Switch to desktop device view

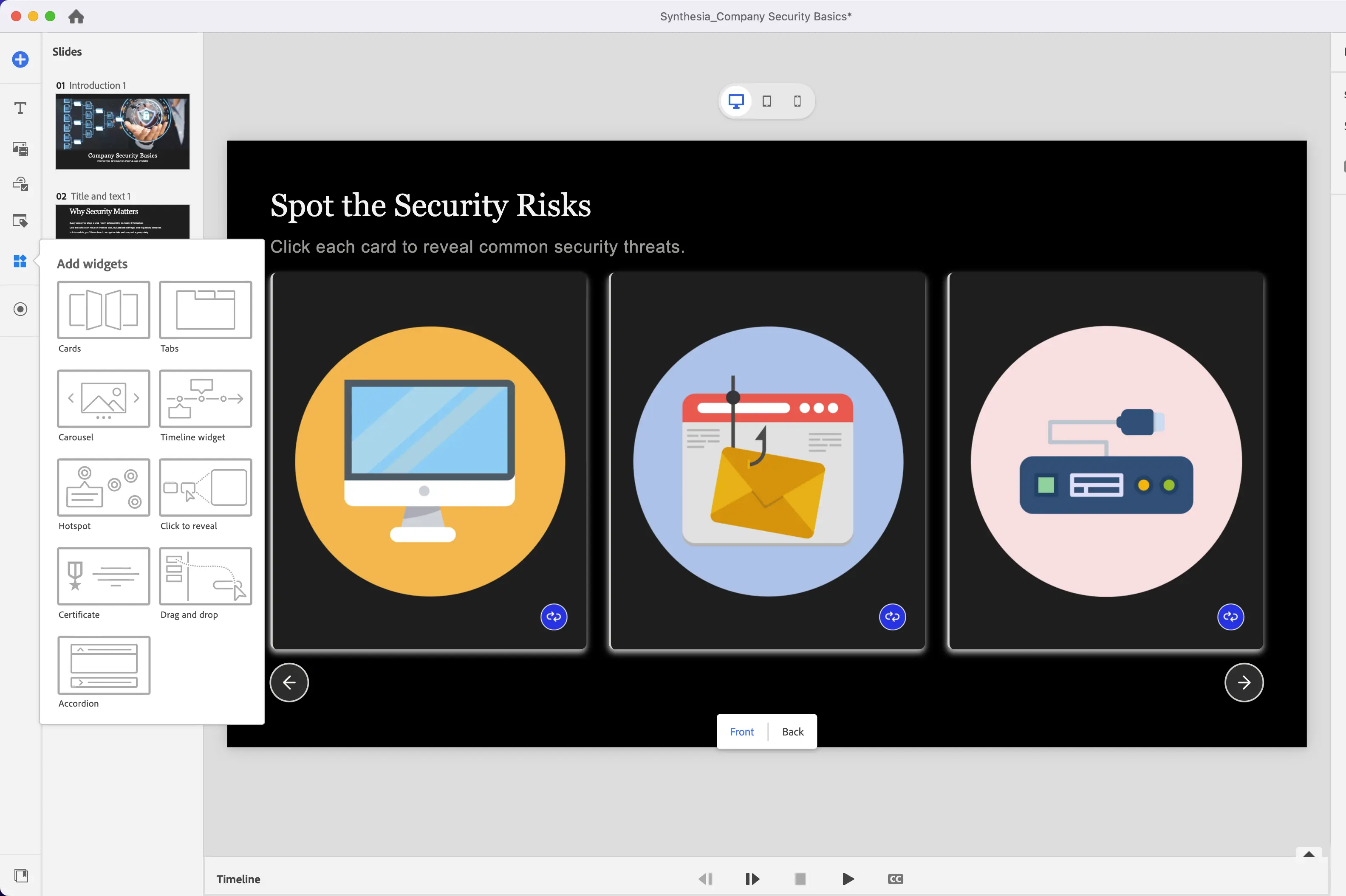coord(736,101)
